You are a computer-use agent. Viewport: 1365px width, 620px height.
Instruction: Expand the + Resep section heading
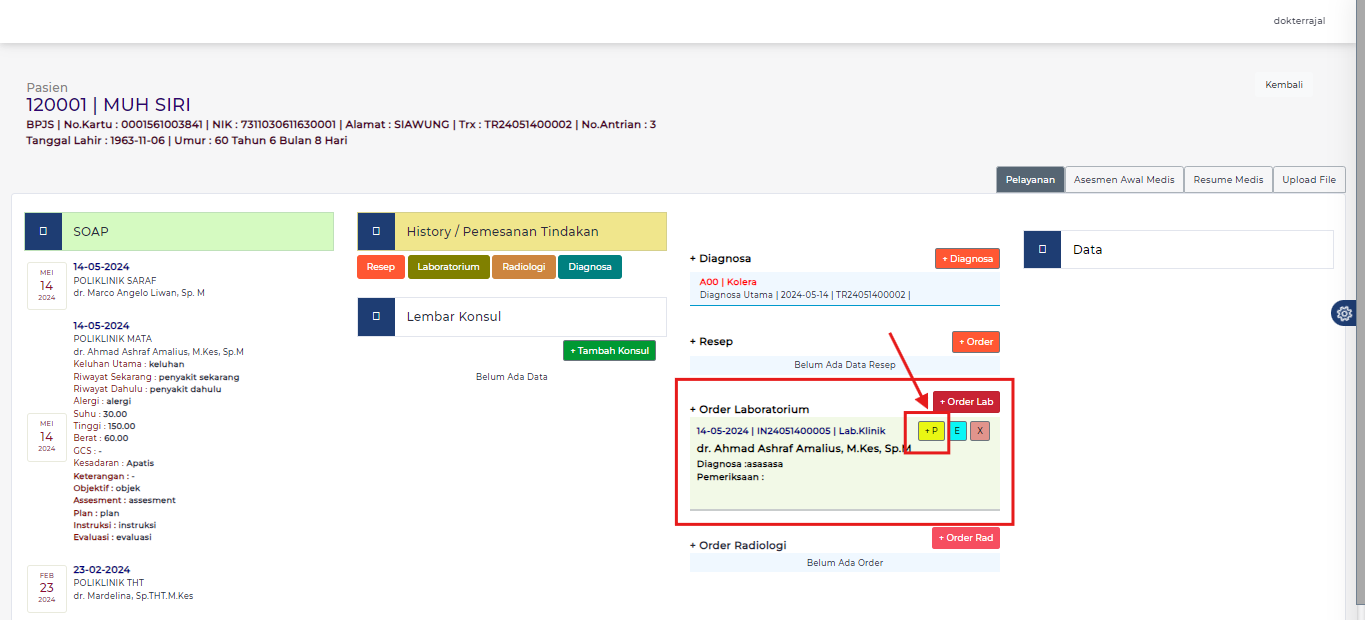click(711, 341)
